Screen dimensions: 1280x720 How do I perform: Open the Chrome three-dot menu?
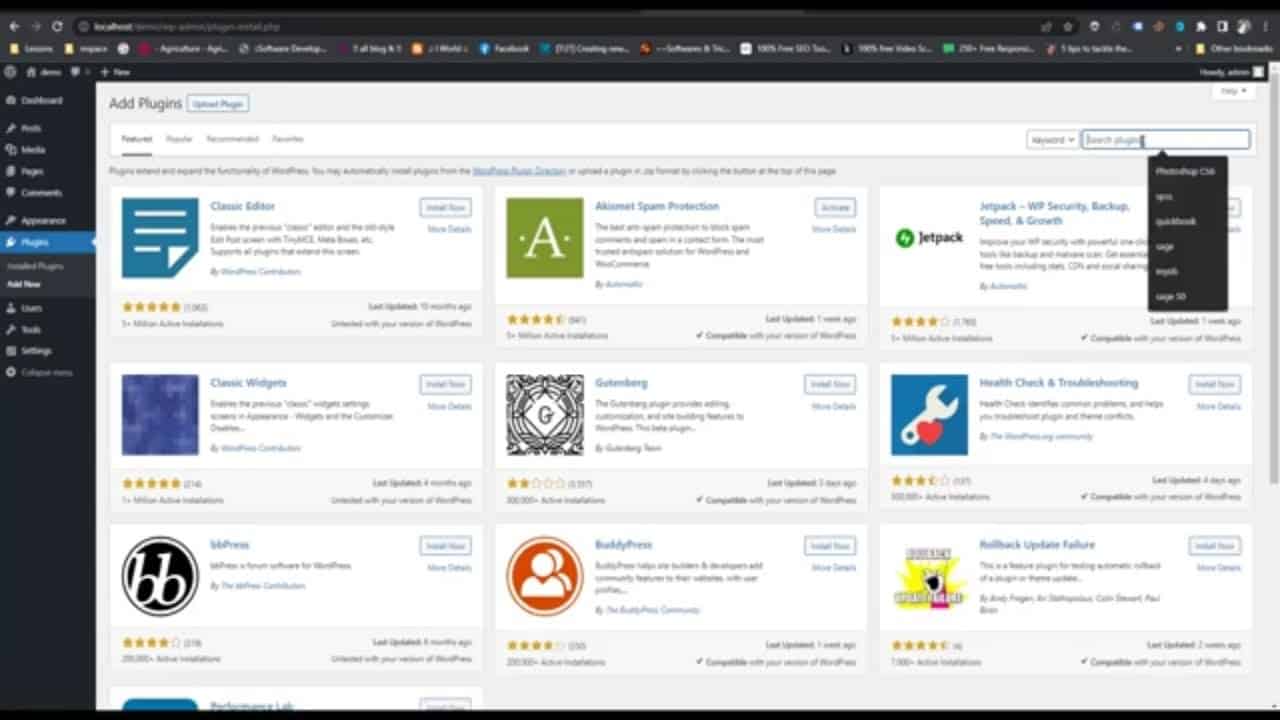1267,26
